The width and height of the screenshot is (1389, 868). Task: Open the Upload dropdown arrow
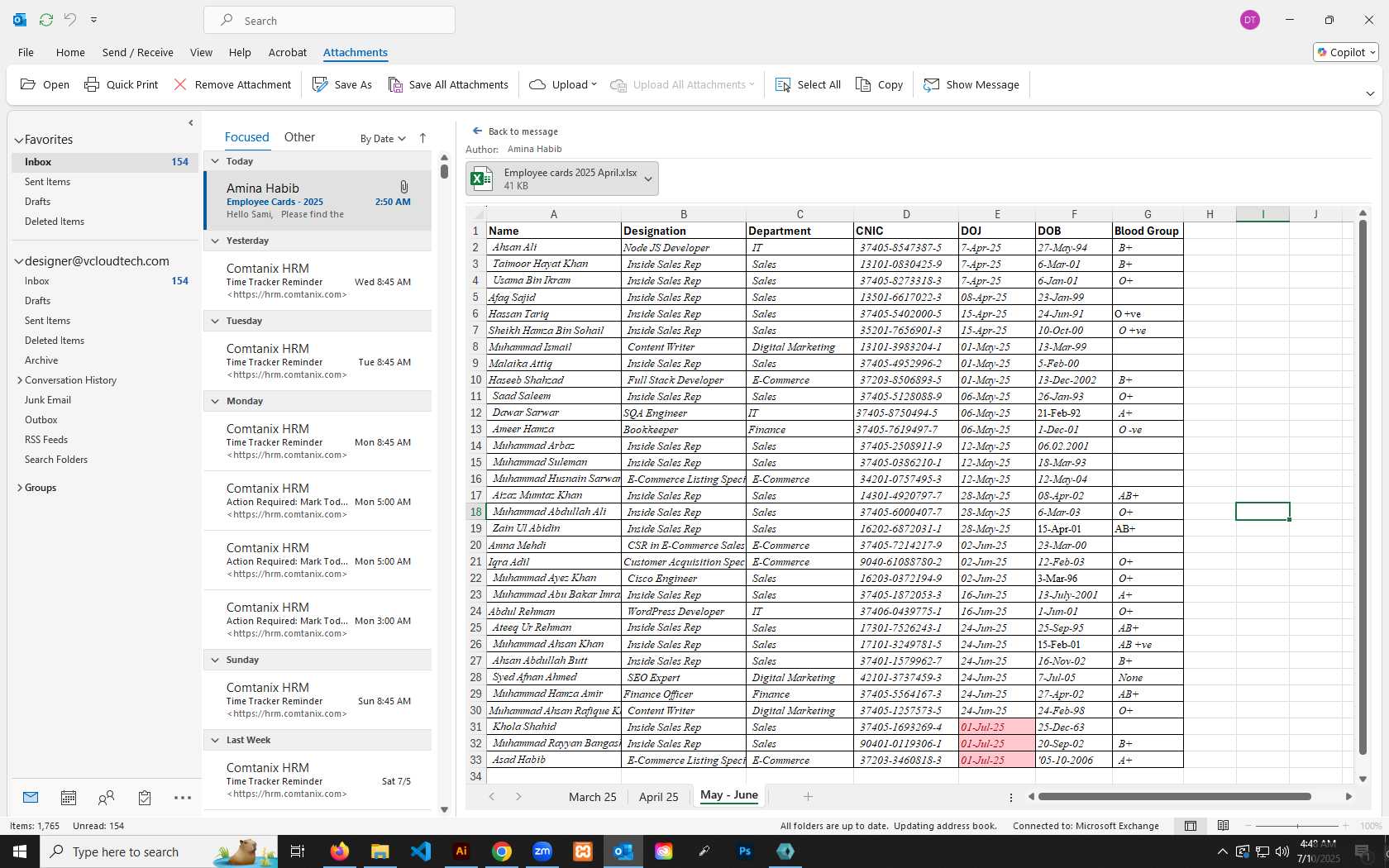click(594, 84)
